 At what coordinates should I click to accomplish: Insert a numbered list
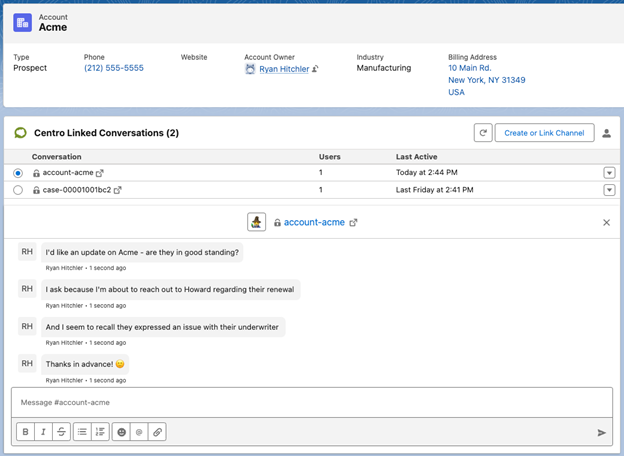100,432
